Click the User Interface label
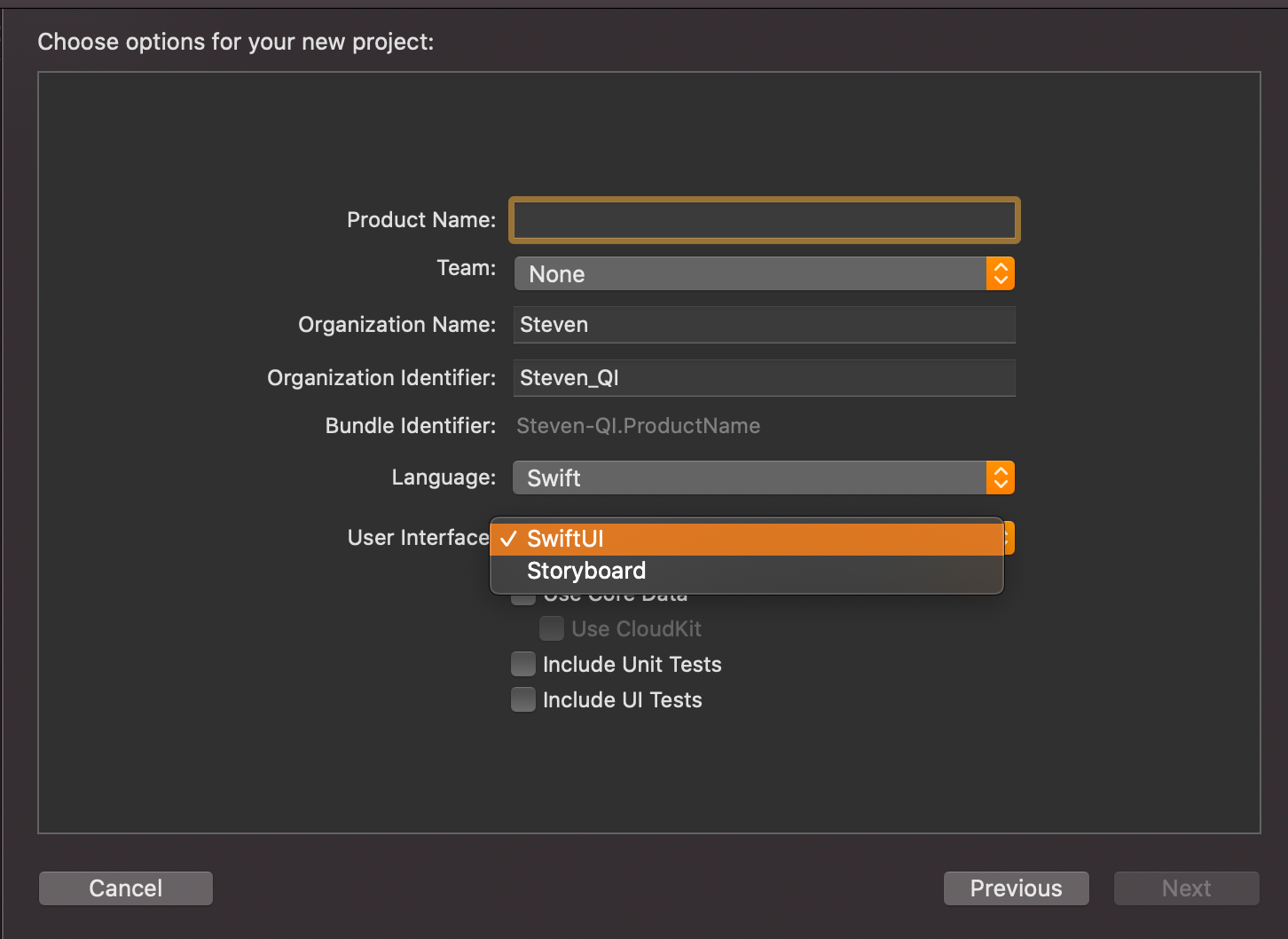 coord(418,538)
